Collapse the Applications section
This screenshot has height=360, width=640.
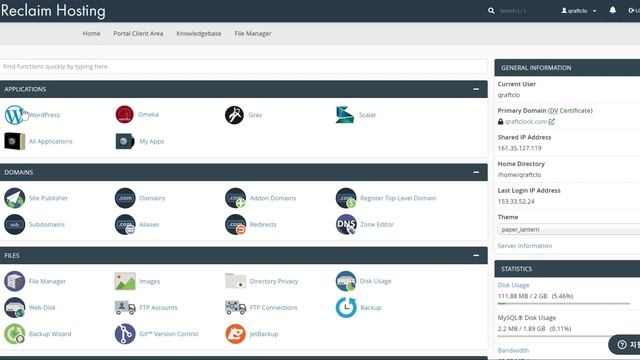[476, 89]
